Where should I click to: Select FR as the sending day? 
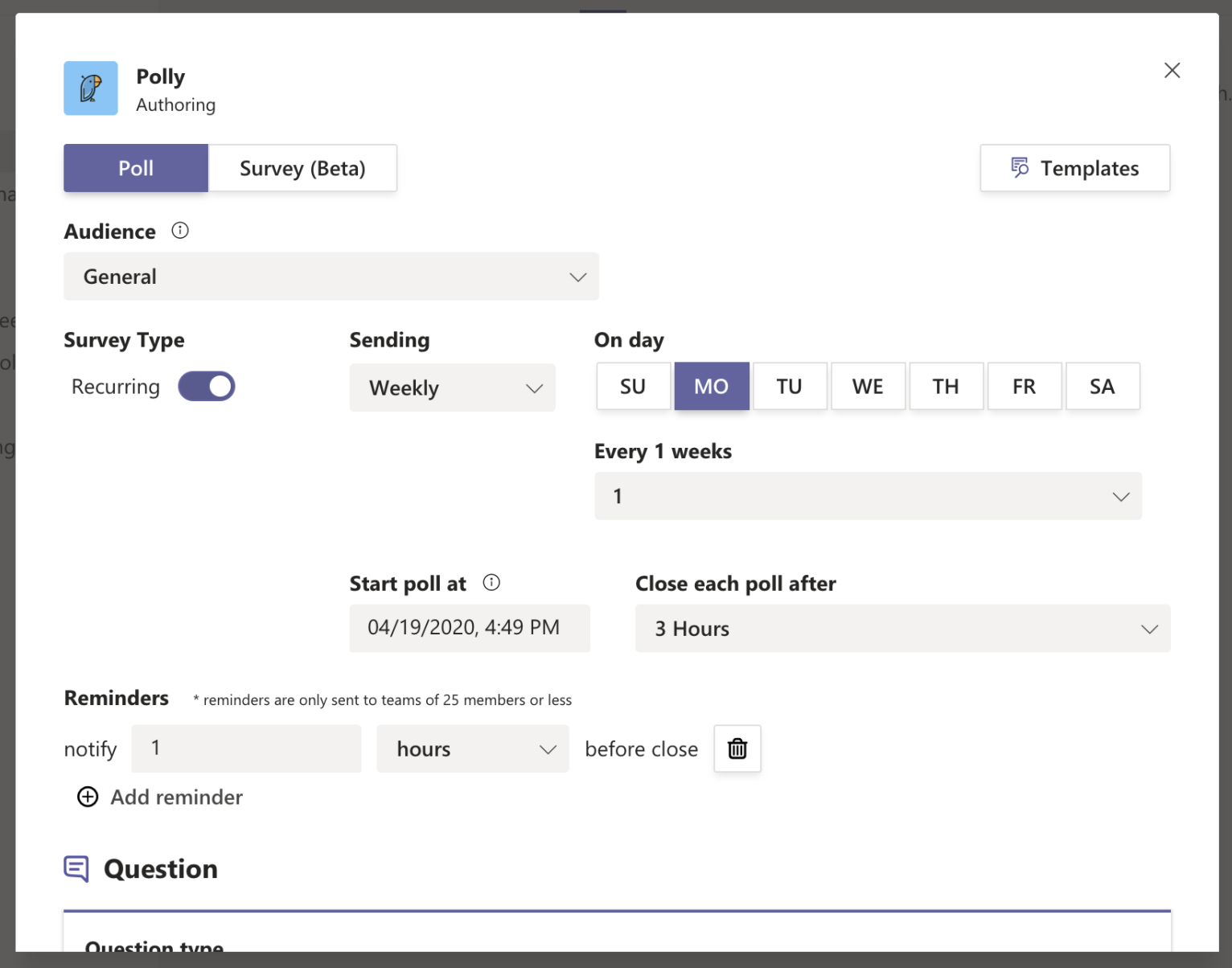[x=1025, y=387]
